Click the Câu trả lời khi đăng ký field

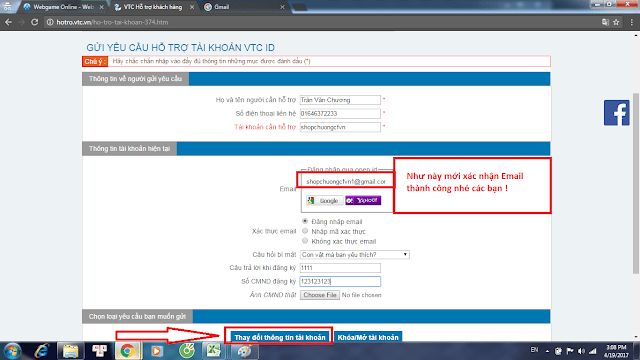point(340,268)
